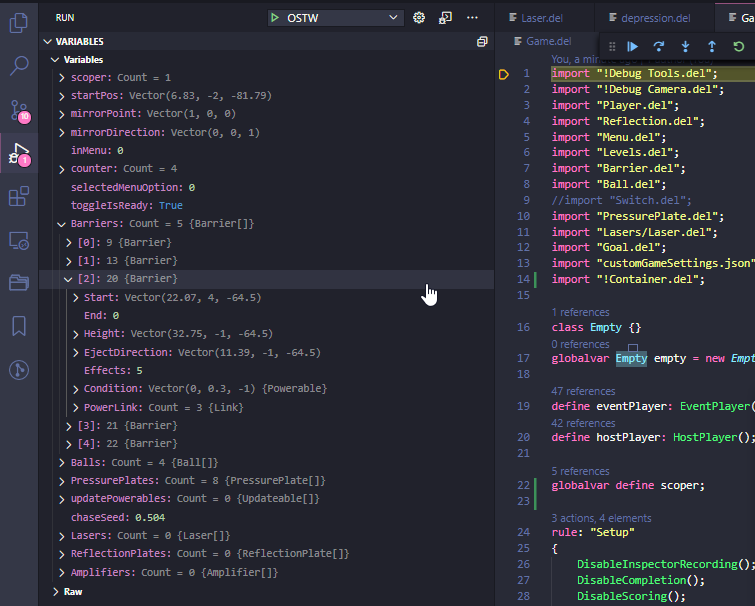Image resolution: width=755 pixels, height=606 pixels.
Task: Click the Step Out debug icon
Action: coord(712,46)
